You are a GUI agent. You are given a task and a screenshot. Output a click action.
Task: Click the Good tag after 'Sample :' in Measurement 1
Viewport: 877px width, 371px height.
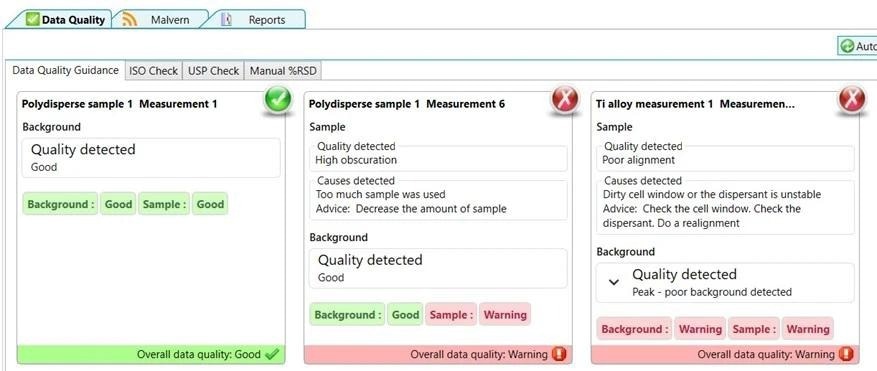pyautogui.click(x=210, y=204)
